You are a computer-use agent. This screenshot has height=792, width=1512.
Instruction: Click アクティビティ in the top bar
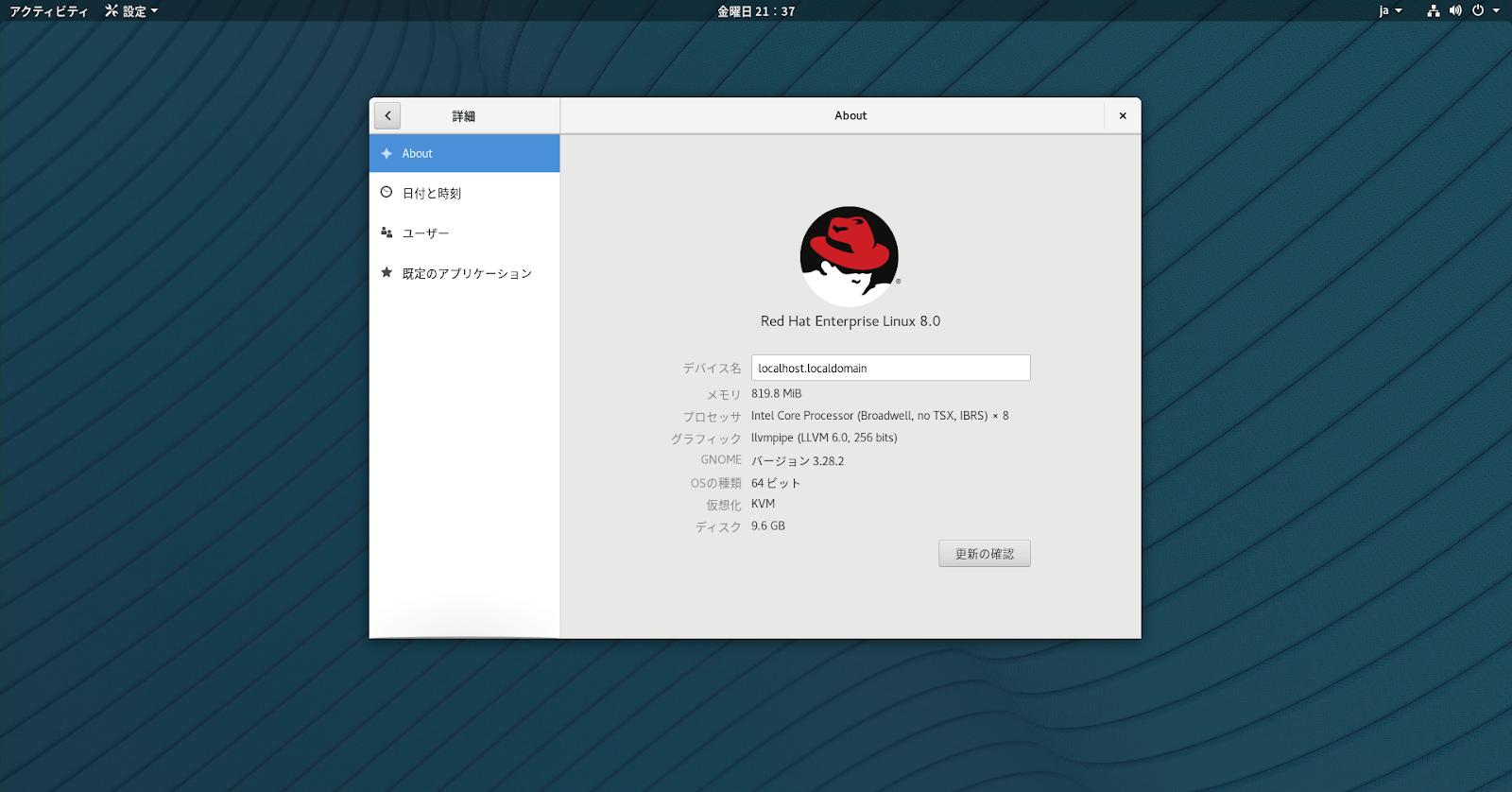click(49, 11)
